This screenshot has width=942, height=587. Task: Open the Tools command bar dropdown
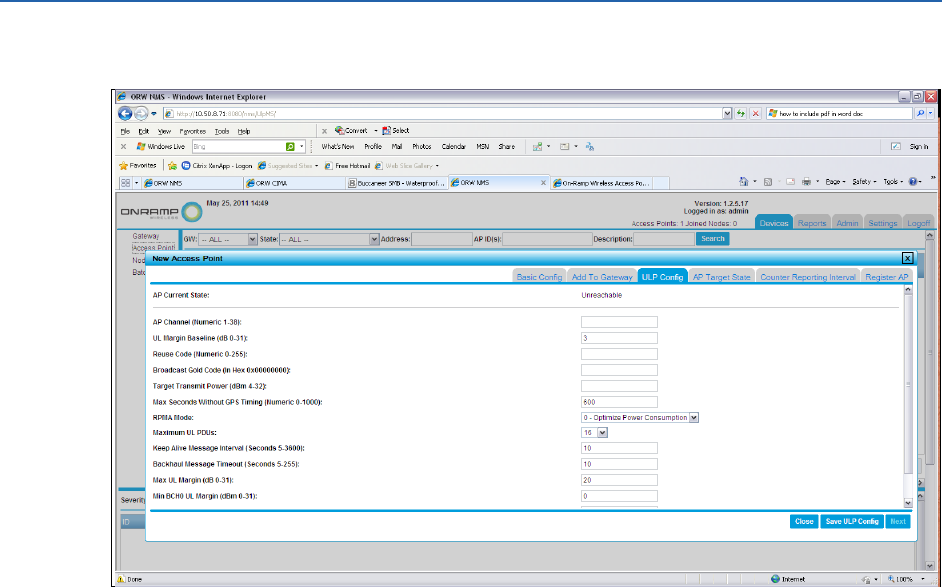click(x=893, y=181)
